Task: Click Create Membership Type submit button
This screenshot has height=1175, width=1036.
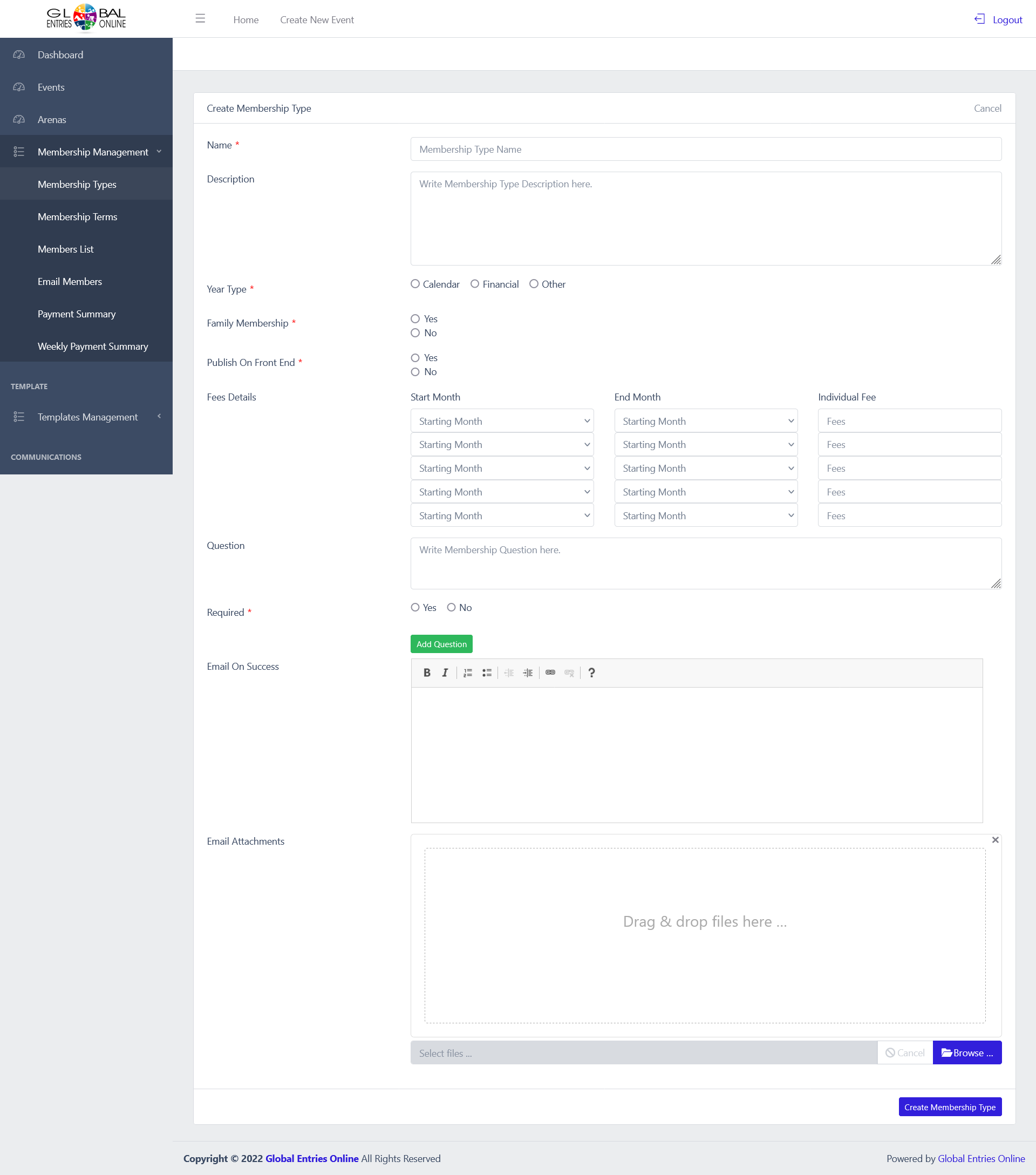Action: click(x=949, y=1107)
